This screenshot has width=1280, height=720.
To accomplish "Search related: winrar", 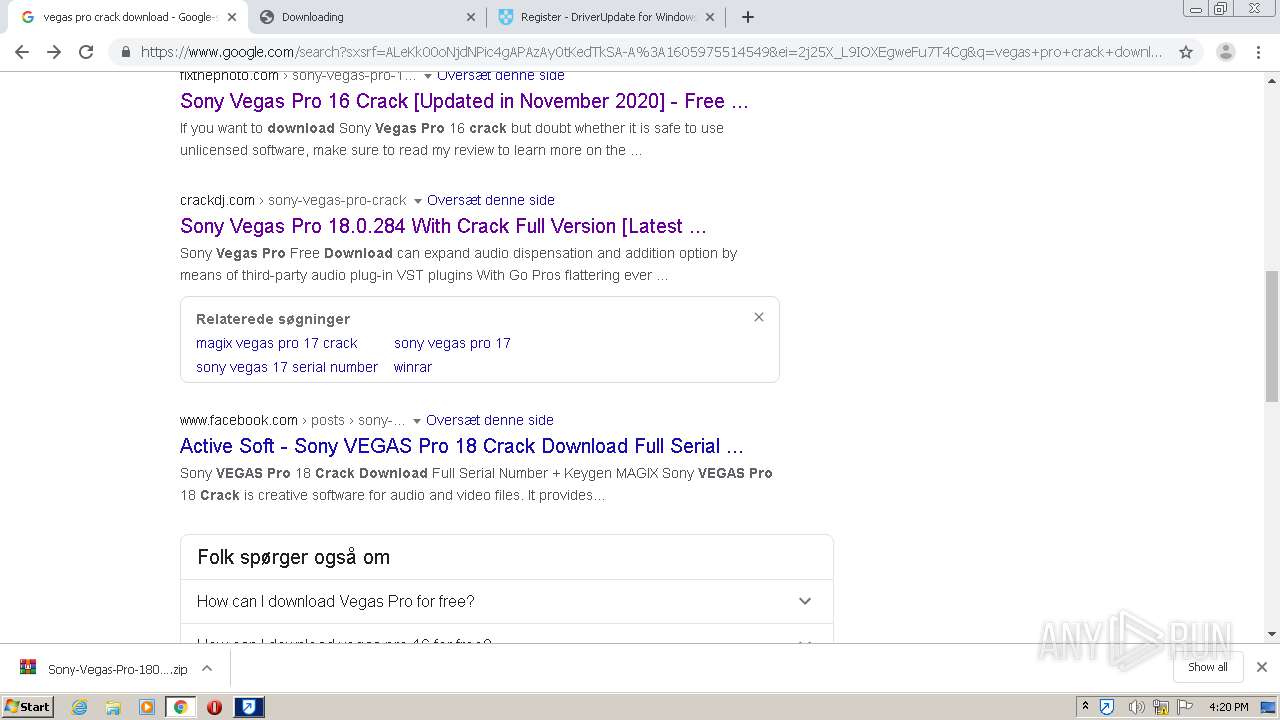I will click(413, 367).
